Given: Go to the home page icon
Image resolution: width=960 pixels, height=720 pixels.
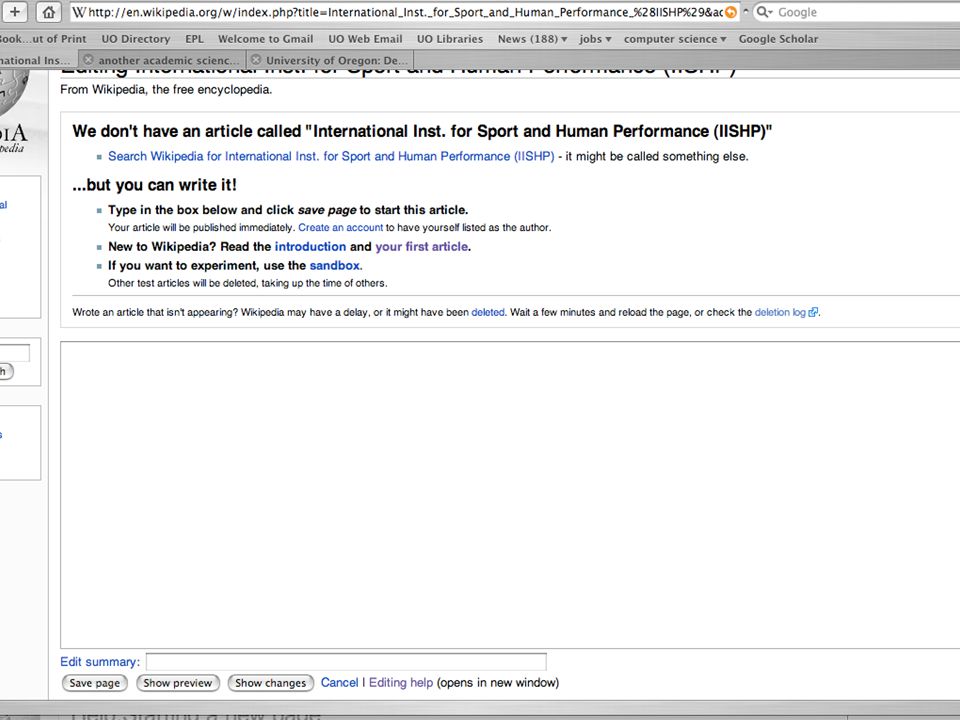Looking at the screenshot, I should click(x=48, y=12).
